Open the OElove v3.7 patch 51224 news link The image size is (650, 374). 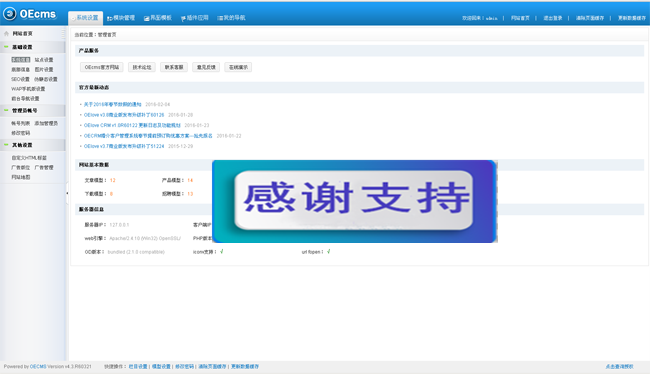pos(124,146)
